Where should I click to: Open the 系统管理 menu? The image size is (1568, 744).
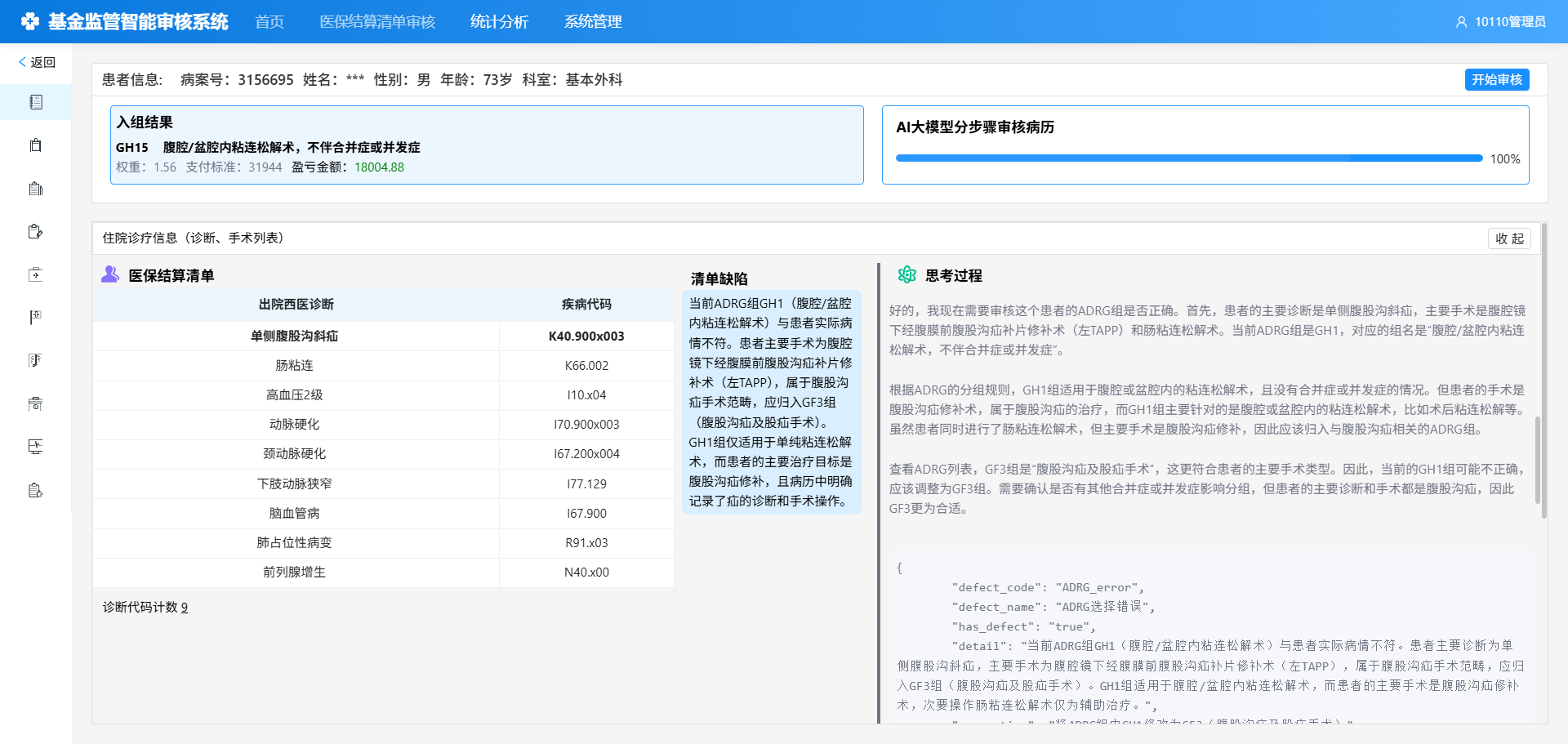pyautogui.click(x=593, y=22)
